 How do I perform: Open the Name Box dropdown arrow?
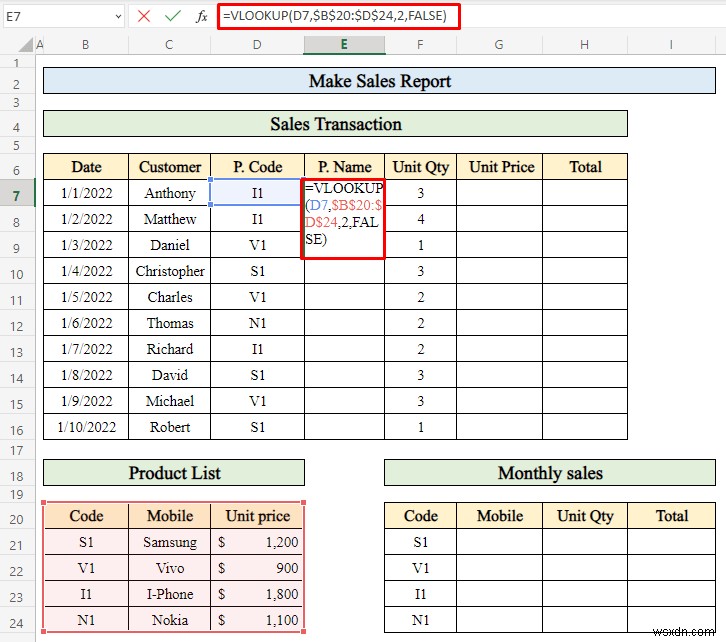(x=119, y=17)
